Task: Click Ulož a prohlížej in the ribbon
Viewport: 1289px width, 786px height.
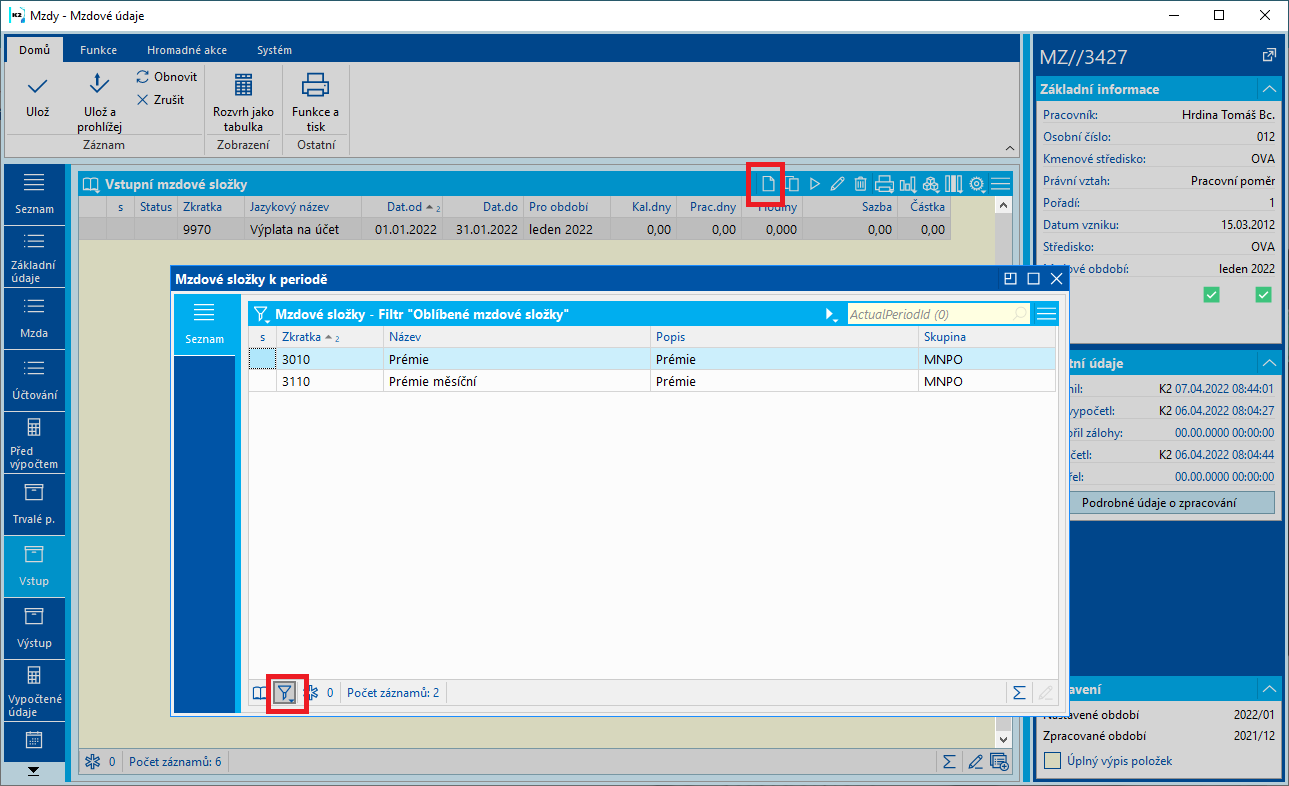Action: tap(99, 102)
